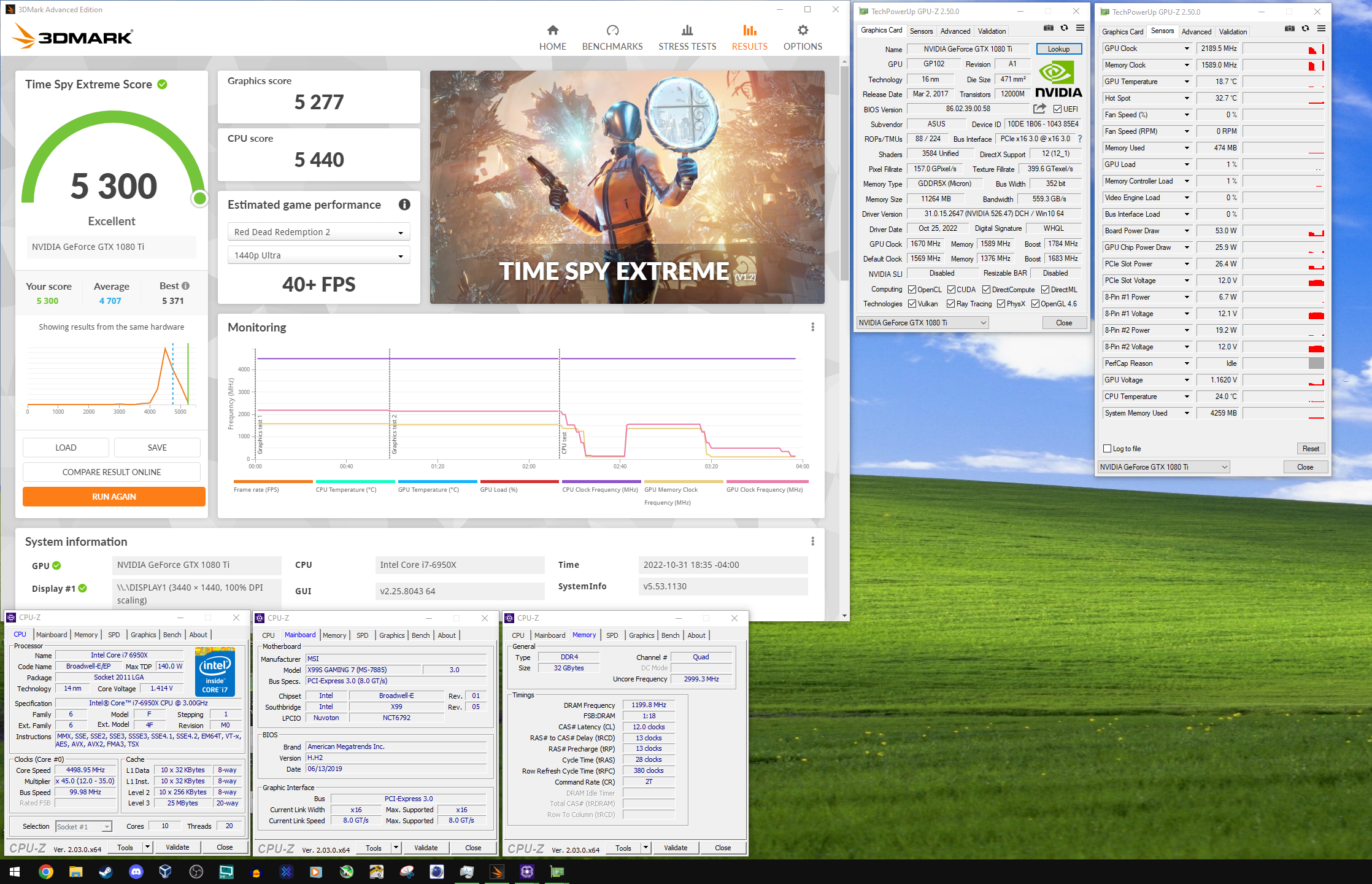Open the Red Dead Redemption 2 game dropdown
The width and height of the screenshot is (1372, 884).
(318, 232)
